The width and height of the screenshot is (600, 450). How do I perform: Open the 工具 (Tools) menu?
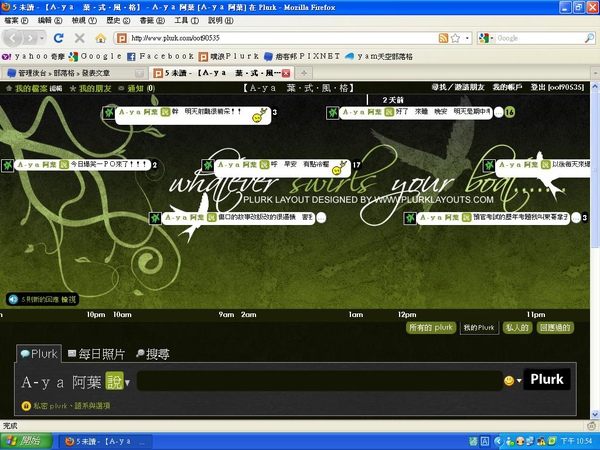(x=186, y=21)
